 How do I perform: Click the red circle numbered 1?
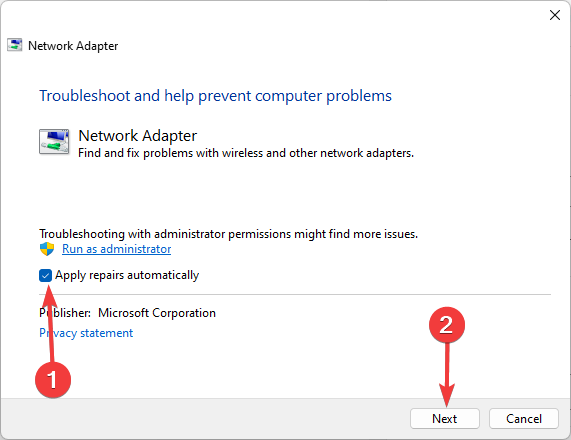[x=53, y=380]
